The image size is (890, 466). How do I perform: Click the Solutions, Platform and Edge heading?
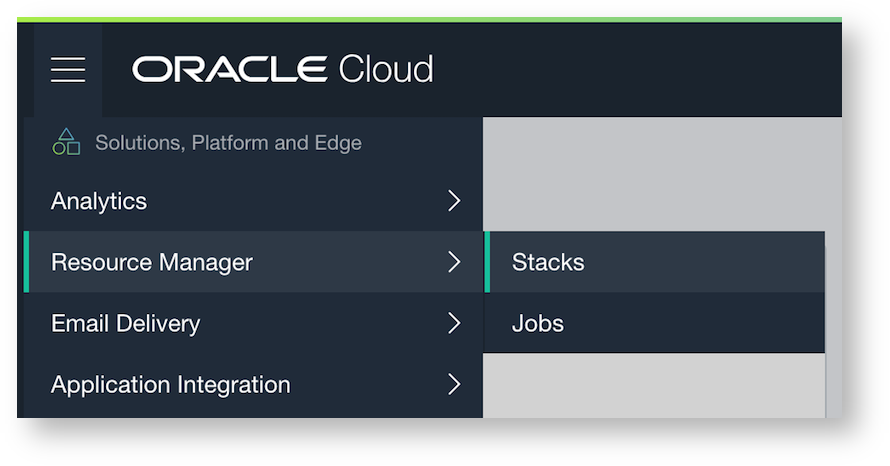[228, 143]
